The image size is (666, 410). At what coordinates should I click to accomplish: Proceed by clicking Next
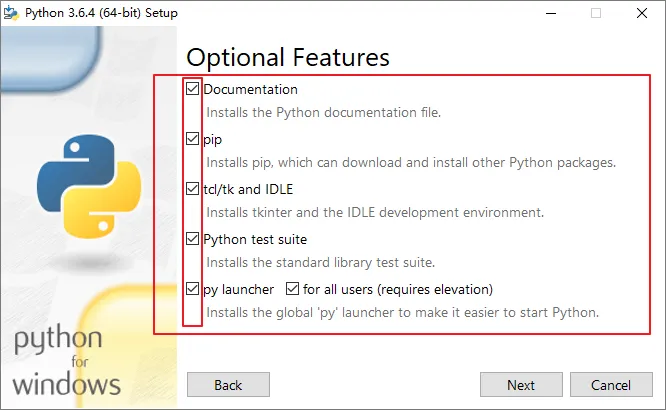click(x=521, y=385)
